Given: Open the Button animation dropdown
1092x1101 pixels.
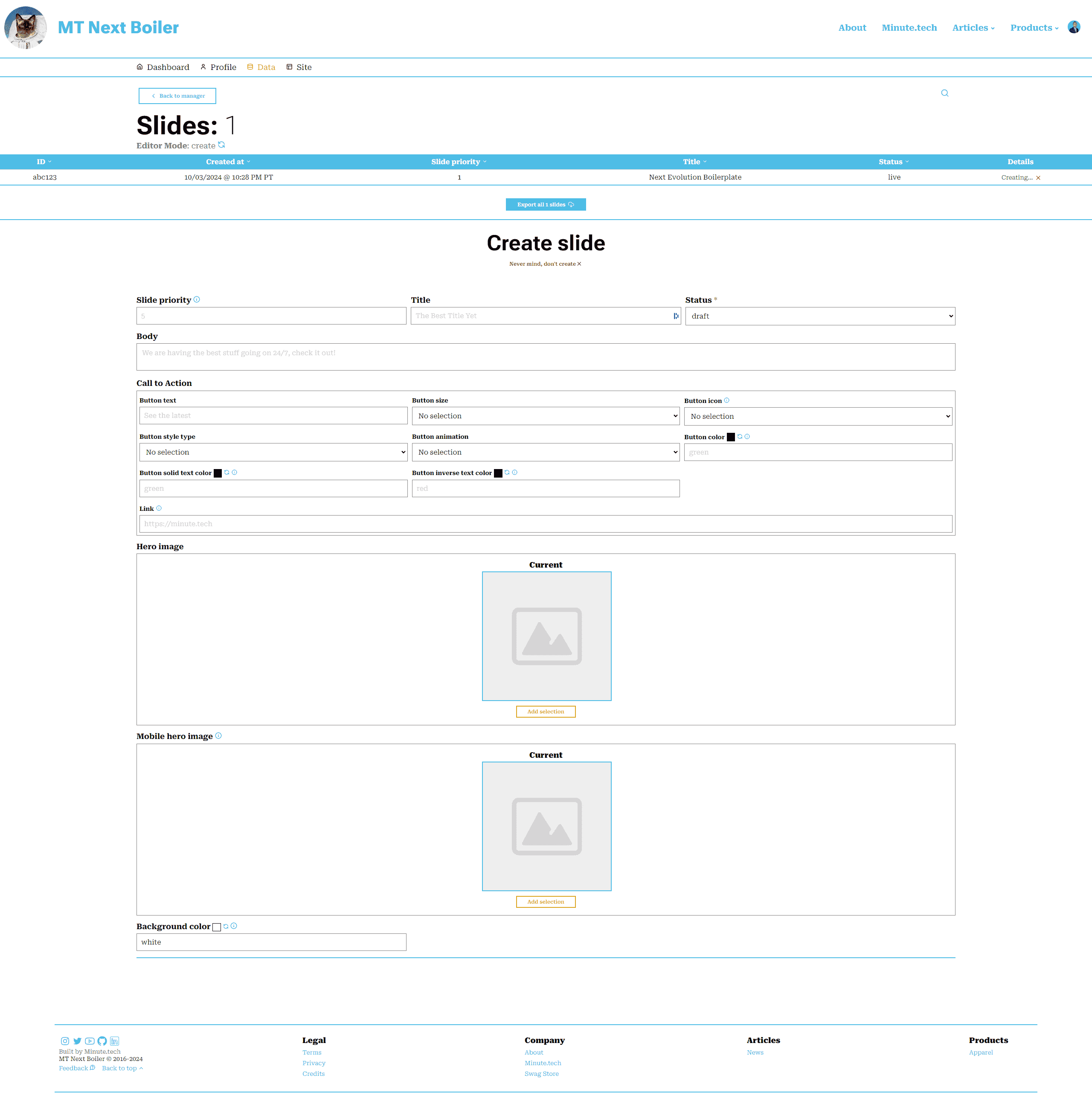Looking at the screenshot, I should click(x=546, y=452).
